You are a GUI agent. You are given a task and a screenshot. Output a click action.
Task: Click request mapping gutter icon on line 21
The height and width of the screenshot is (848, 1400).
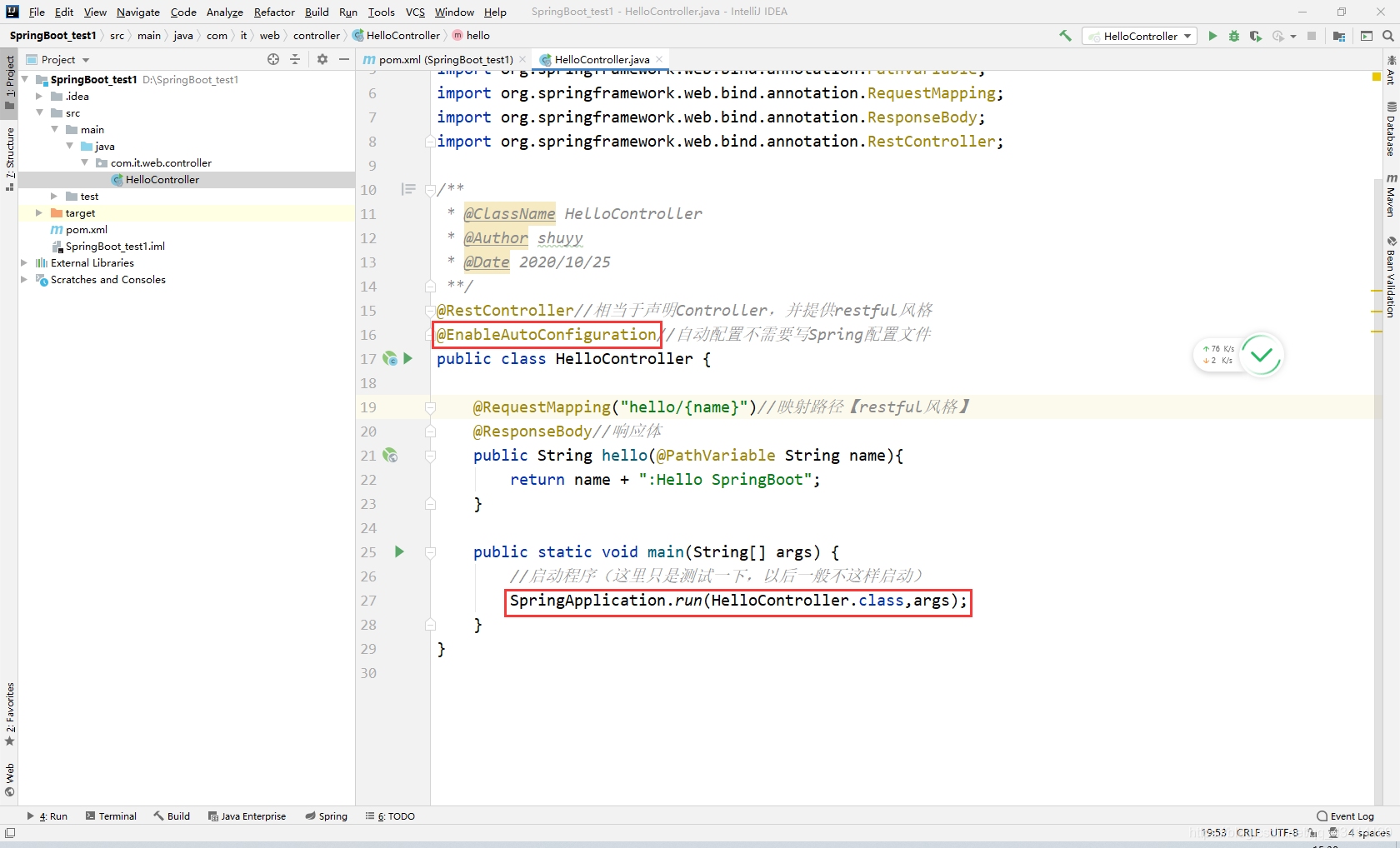390,455
